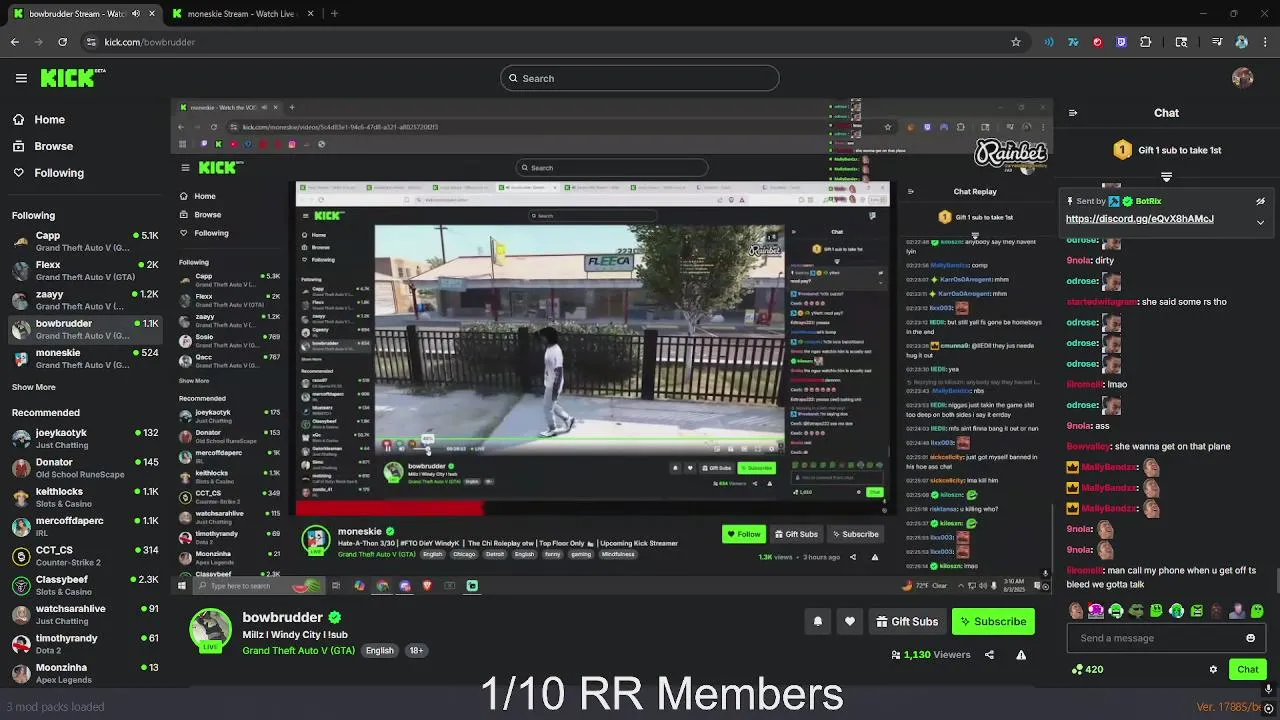This screenshot has width=1280, height=720.
Task: Report the stream using warning icon
Action: (x=1021, y=655)
